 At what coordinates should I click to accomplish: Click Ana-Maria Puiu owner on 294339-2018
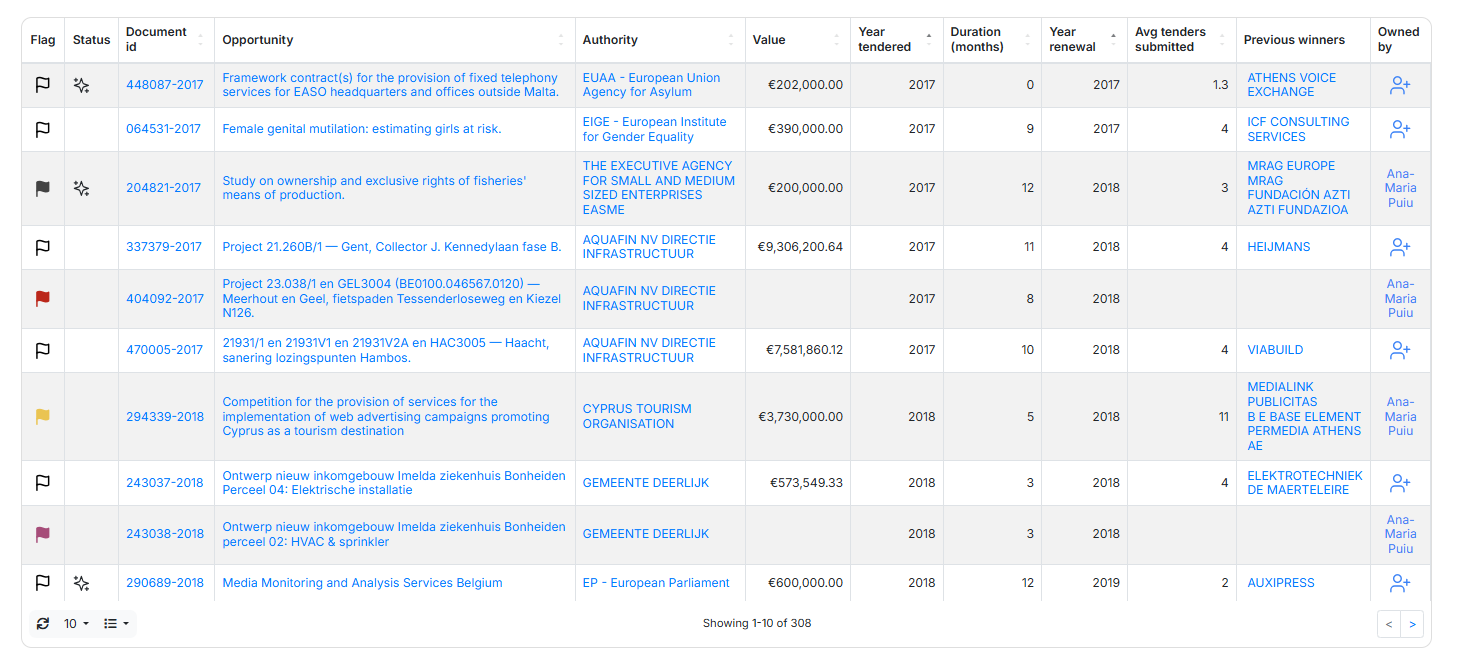pos(1400,417)
